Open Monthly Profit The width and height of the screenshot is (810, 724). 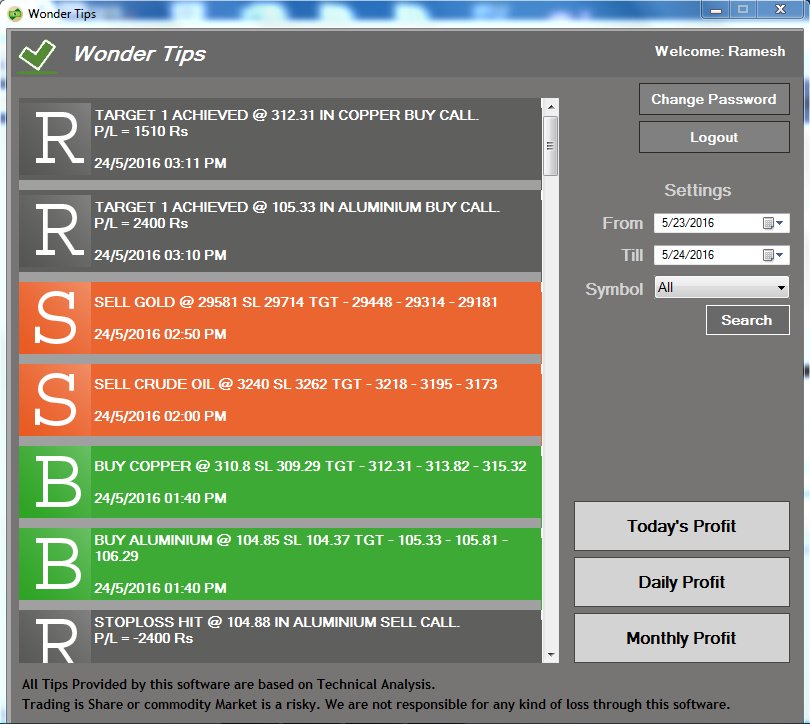(x=681, y=638)
